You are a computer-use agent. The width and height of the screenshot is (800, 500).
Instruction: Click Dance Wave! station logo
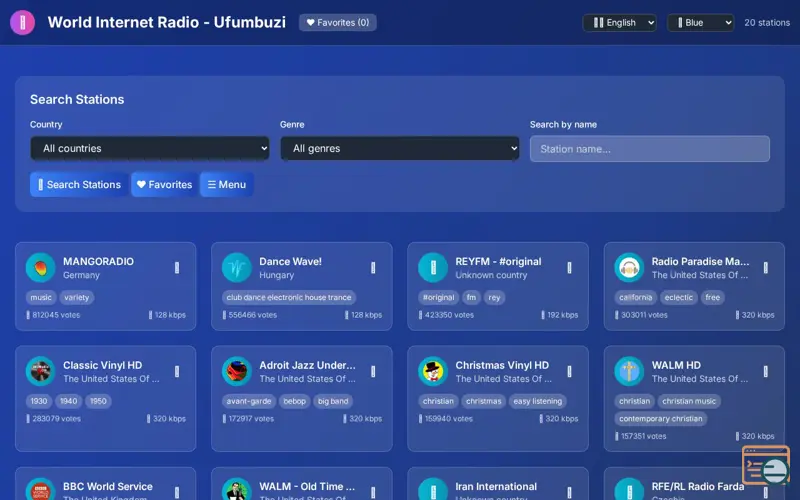[237, 267]
